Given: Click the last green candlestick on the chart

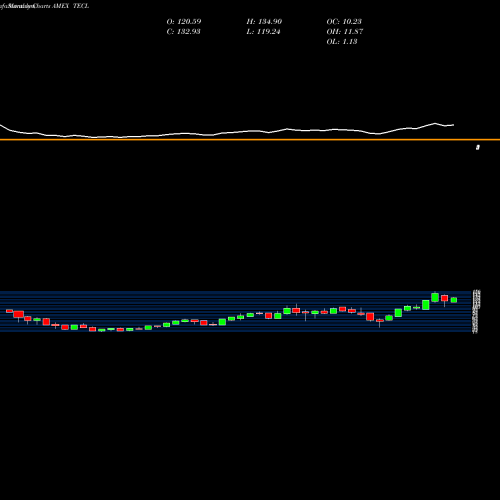Looking at the screenshot, I should coord(454,300).
